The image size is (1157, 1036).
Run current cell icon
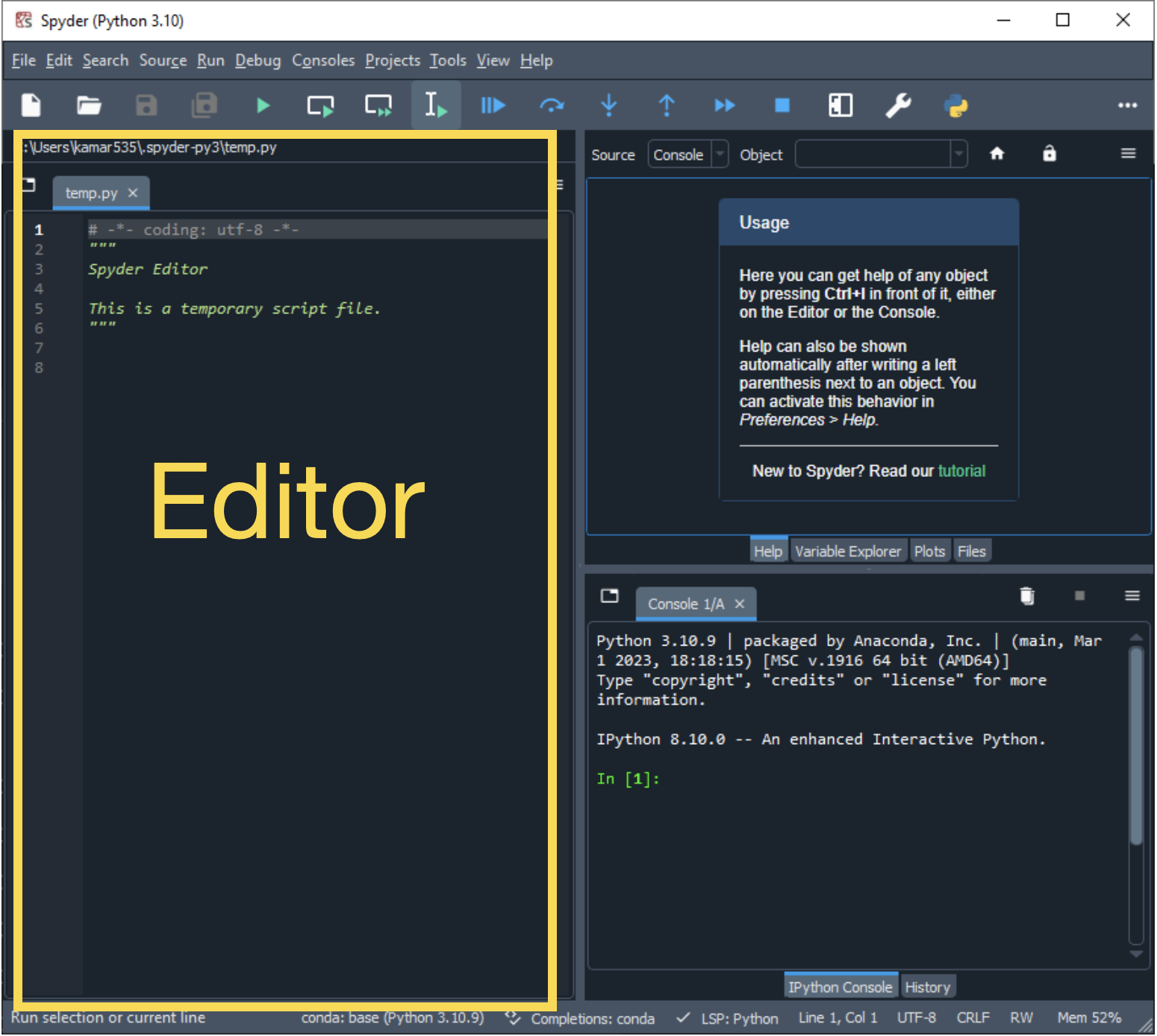(x=320, y=105)
